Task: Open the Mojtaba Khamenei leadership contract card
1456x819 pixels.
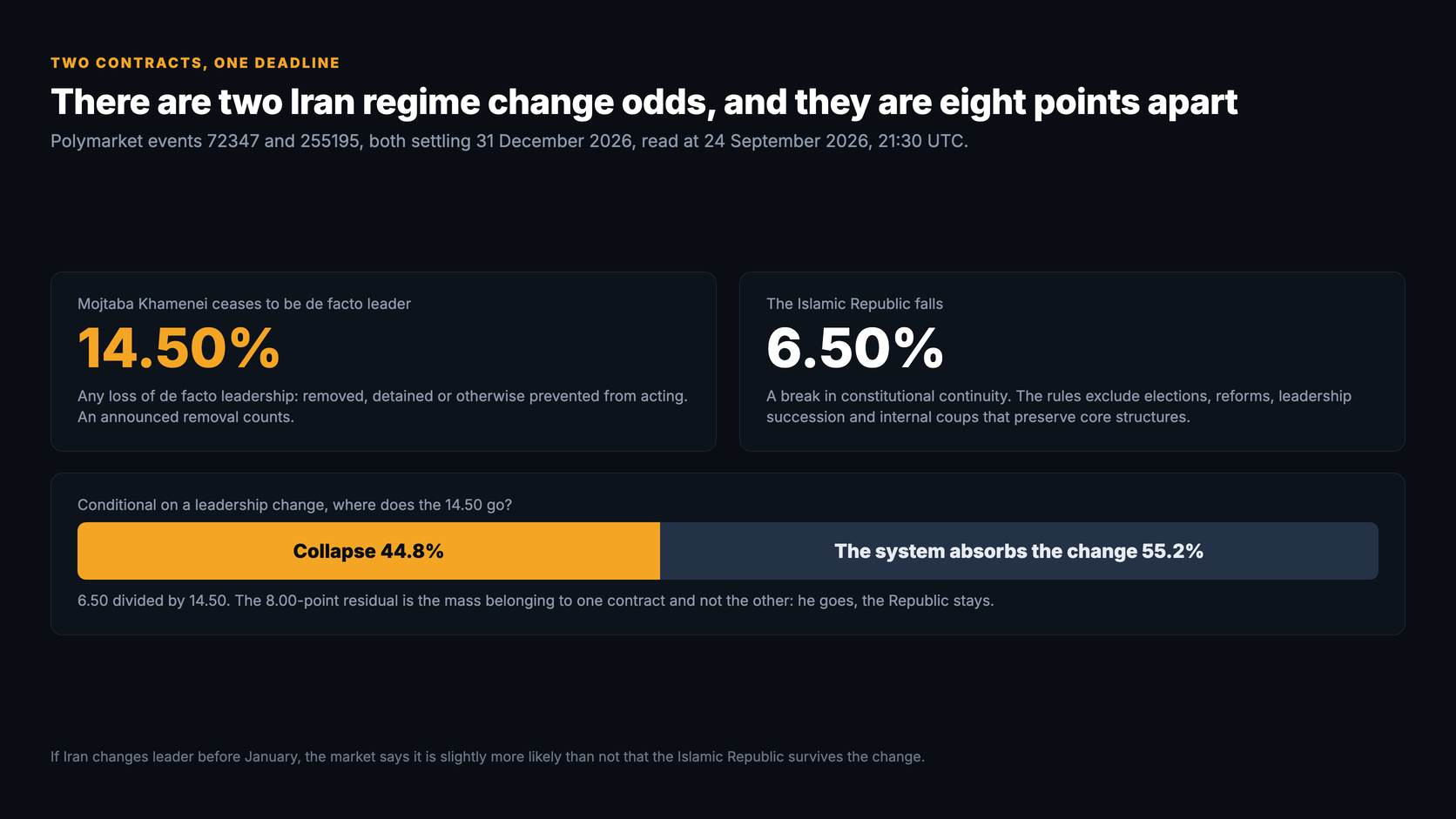Action: pyautogui.click(x=383, y=361)
